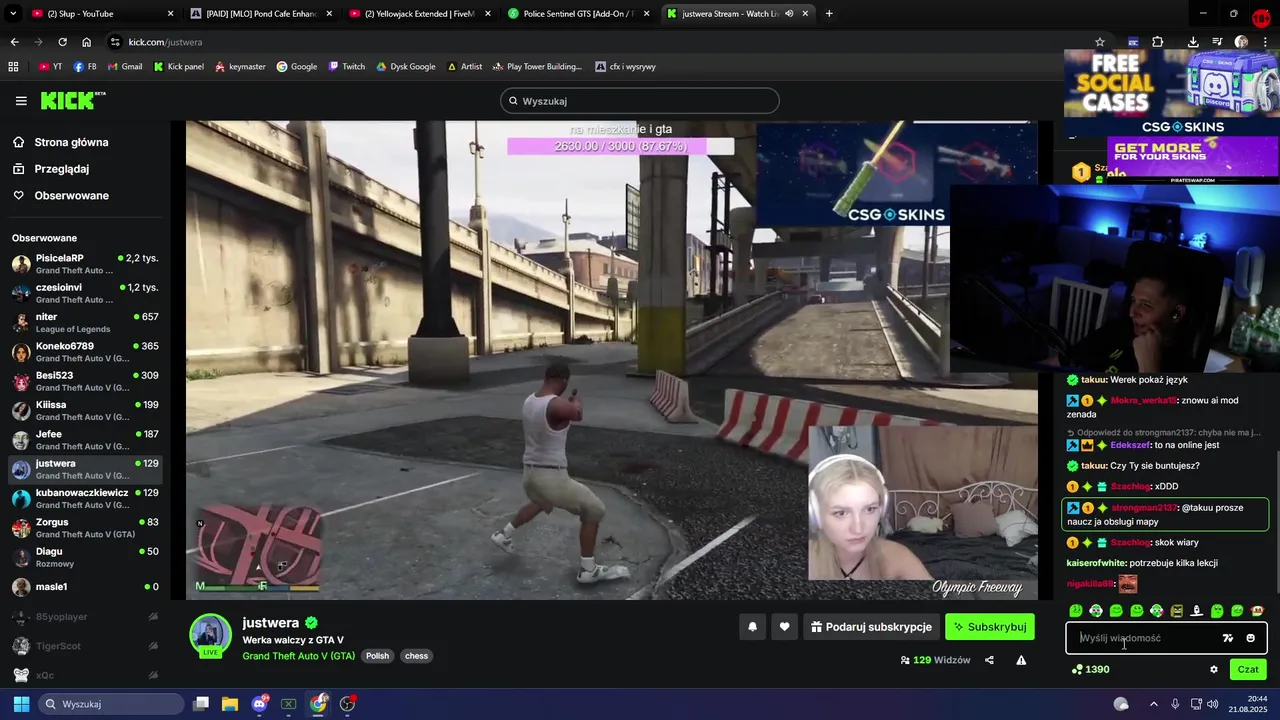The image size is (1280, 720).
Task: Report stream using warning triangle icon
Action: 1021,660
